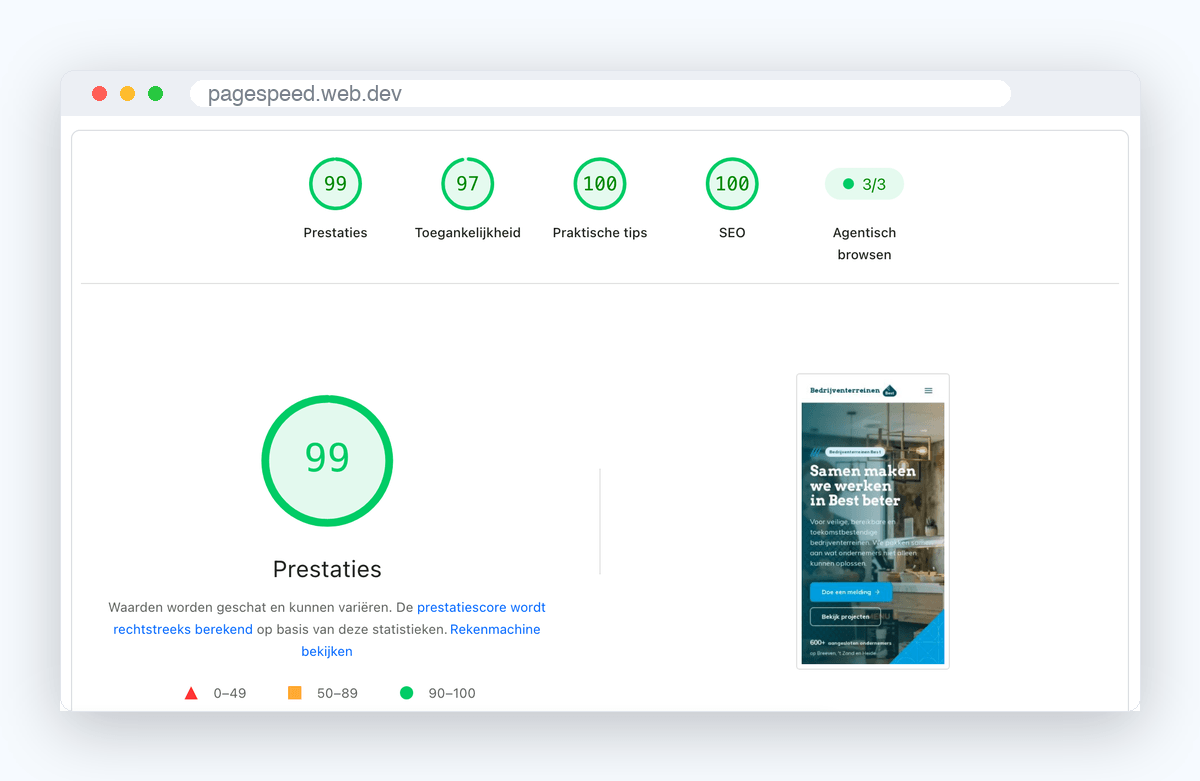Click the 'Agentisch browsen' label

tap(864, 244)
